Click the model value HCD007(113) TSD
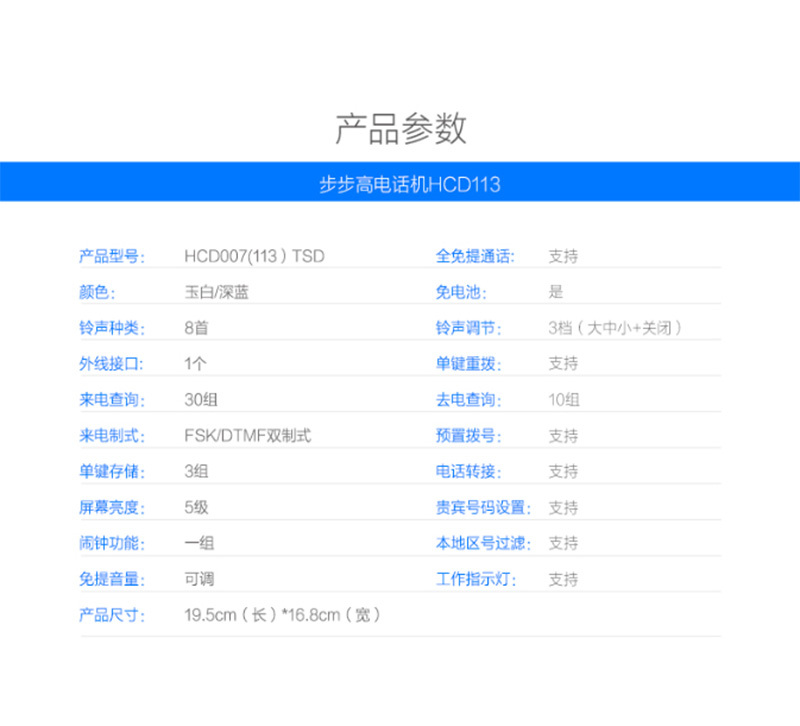800x726 pixels. tap(254, 256)
